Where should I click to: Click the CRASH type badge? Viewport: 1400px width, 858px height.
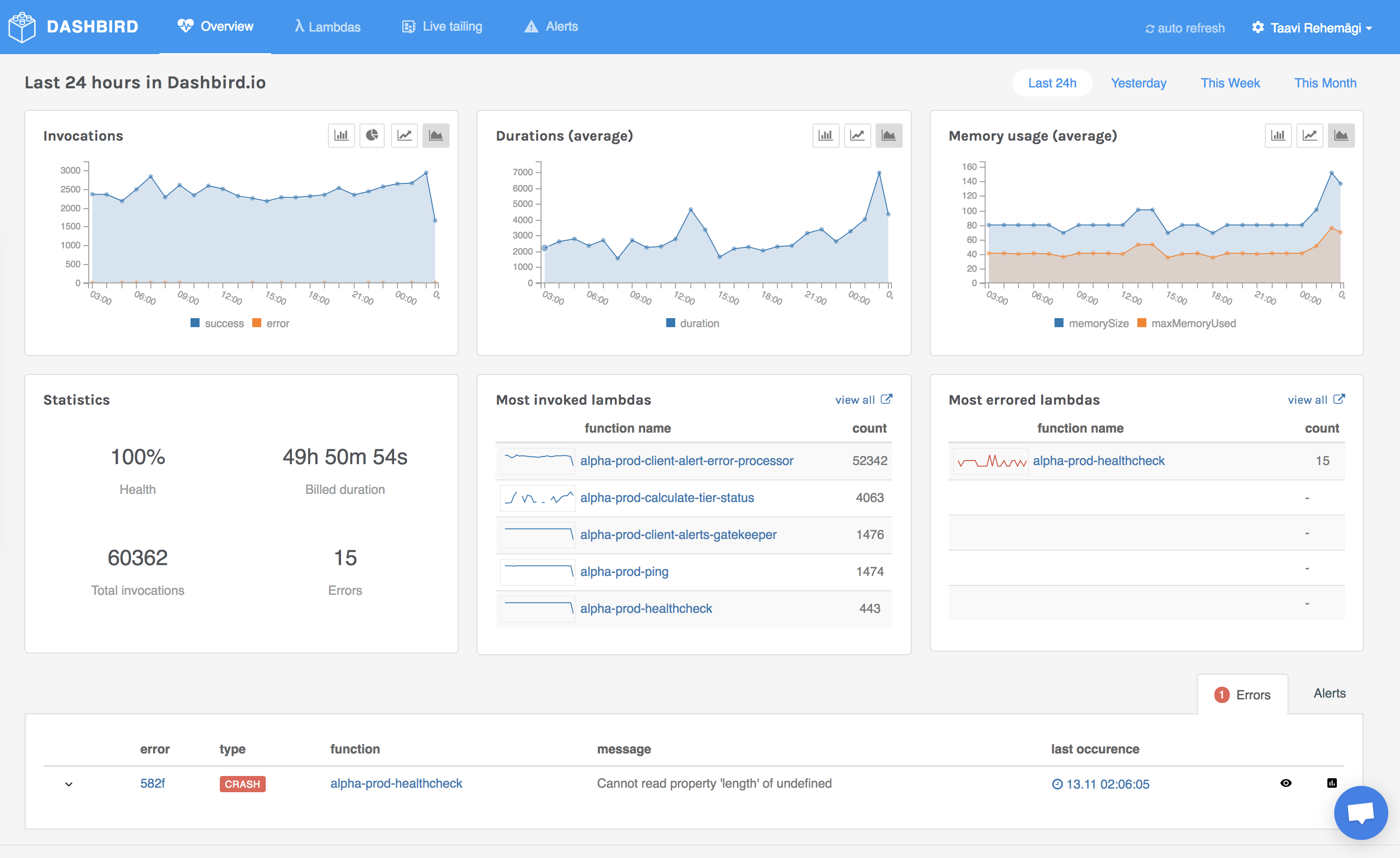[x=243, y=784]
